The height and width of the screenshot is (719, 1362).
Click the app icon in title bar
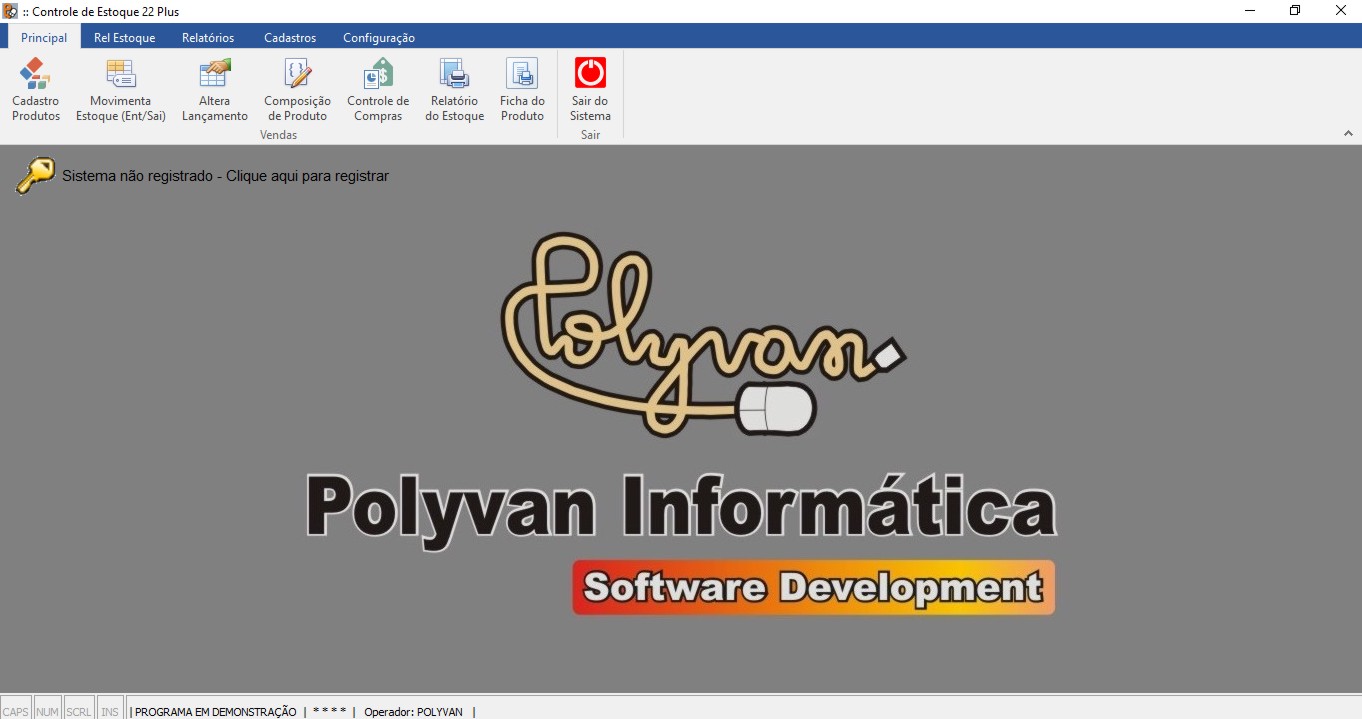(10, 11)
